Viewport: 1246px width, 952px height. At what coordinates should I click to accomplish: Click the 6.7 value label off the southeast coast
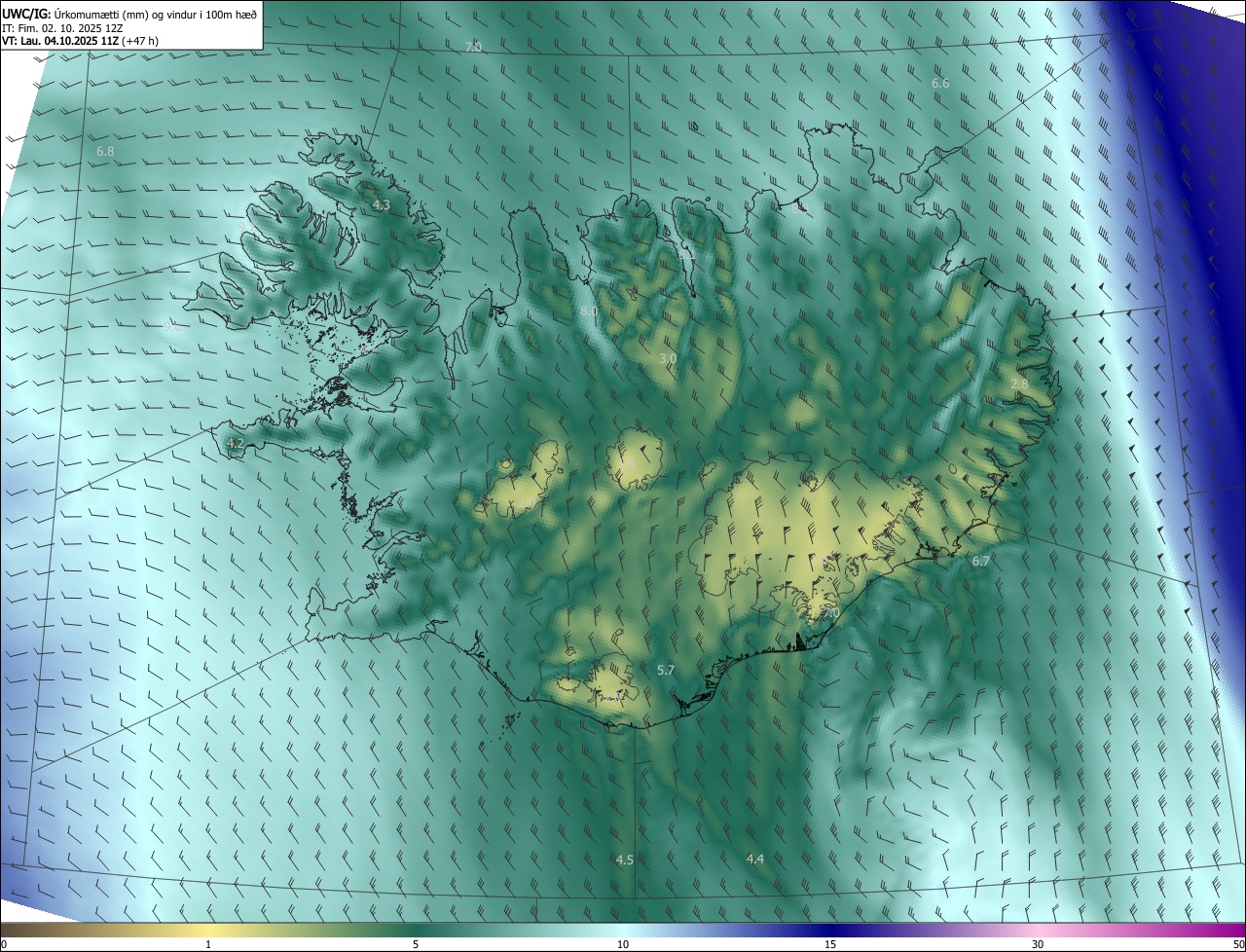click(980, 562)
